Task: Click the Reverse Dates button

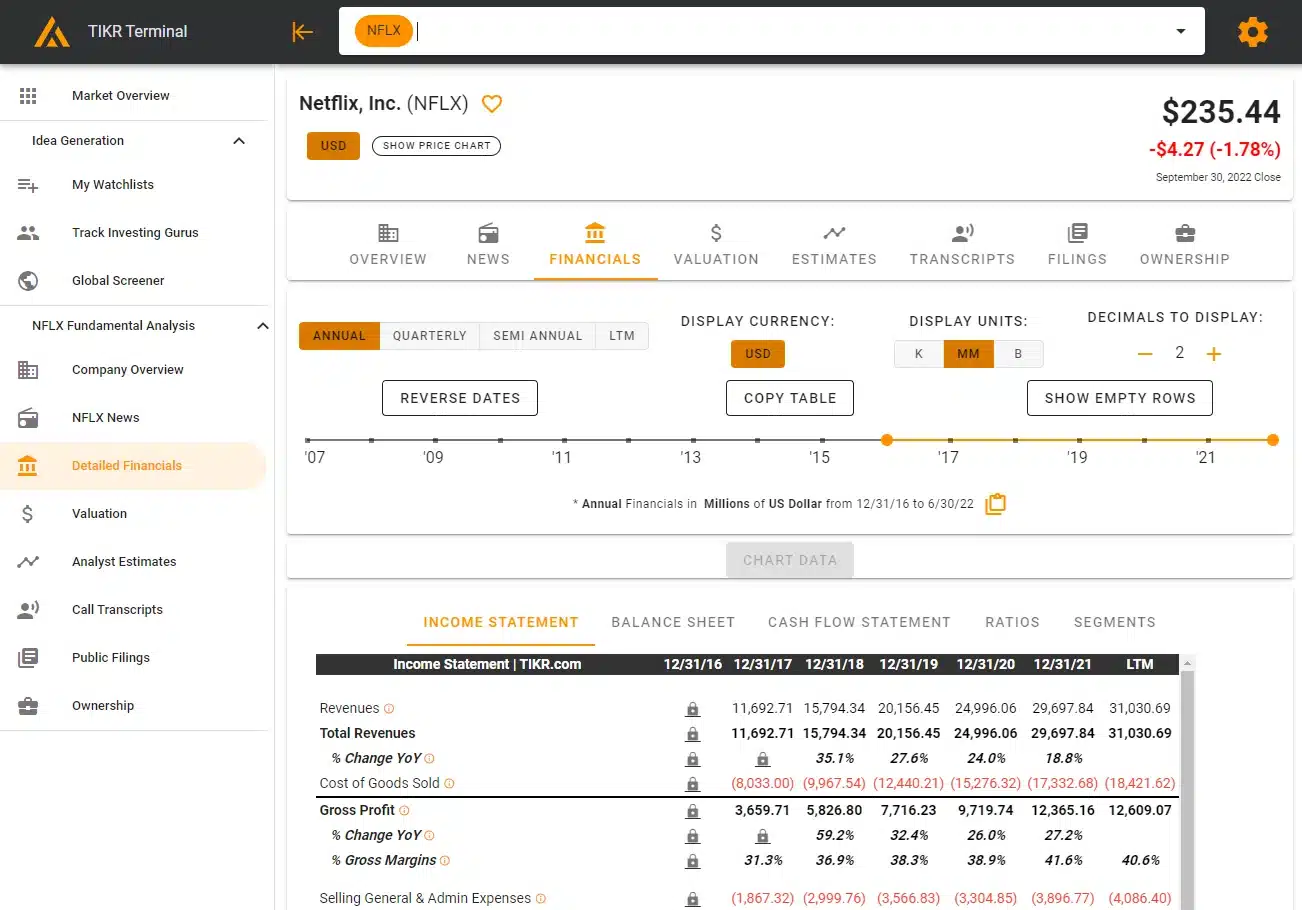Action: coord(460,398)
